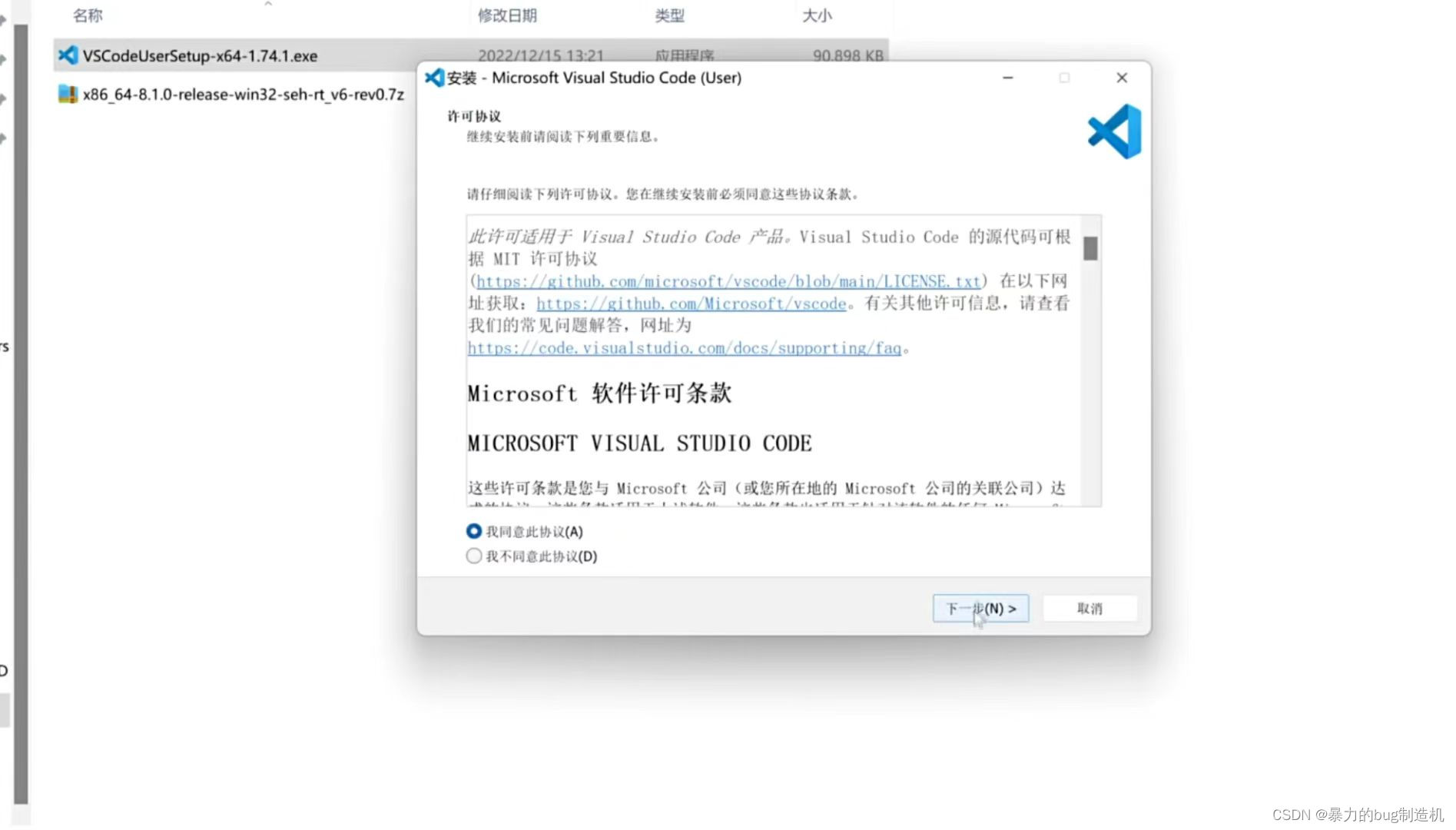Image resolution: width=1456 pixels, height=830 pixels.
Task: Close the VS Code setup window
Action: [1122, 78]
